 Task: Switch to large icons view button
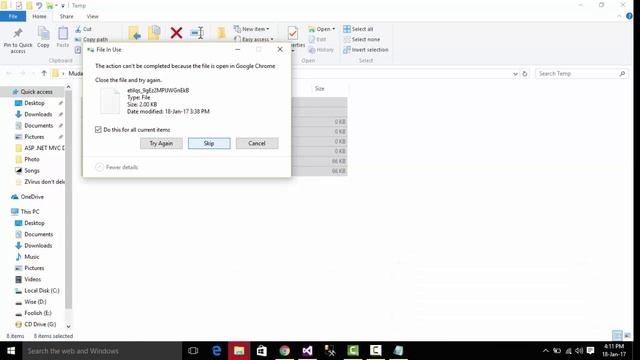click(x=627, y=336)
